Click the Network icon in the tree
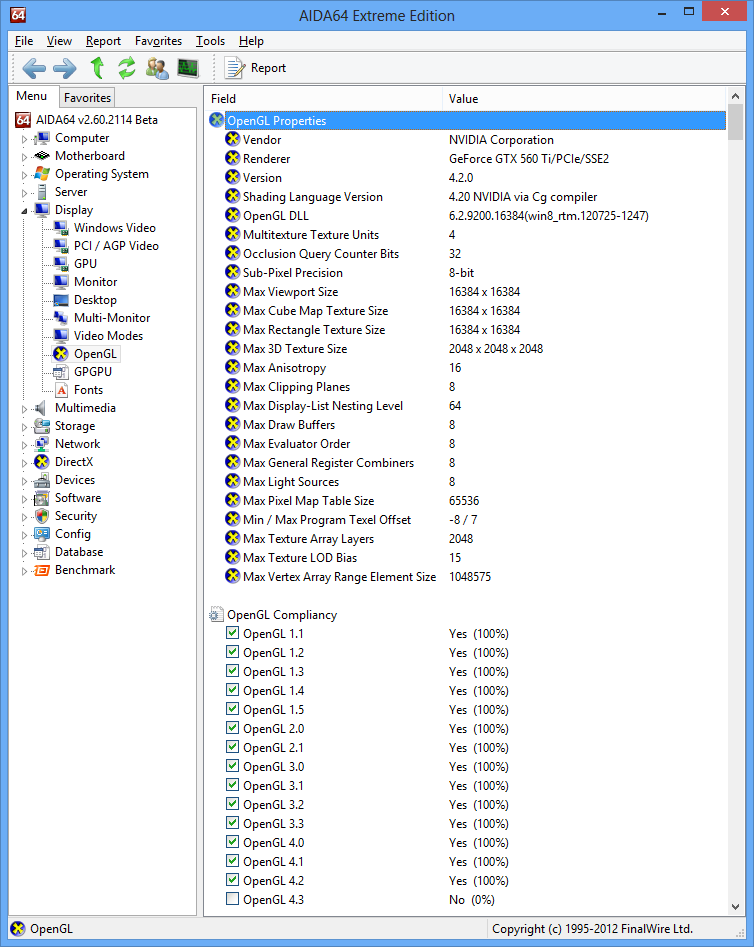 [42, 444]
